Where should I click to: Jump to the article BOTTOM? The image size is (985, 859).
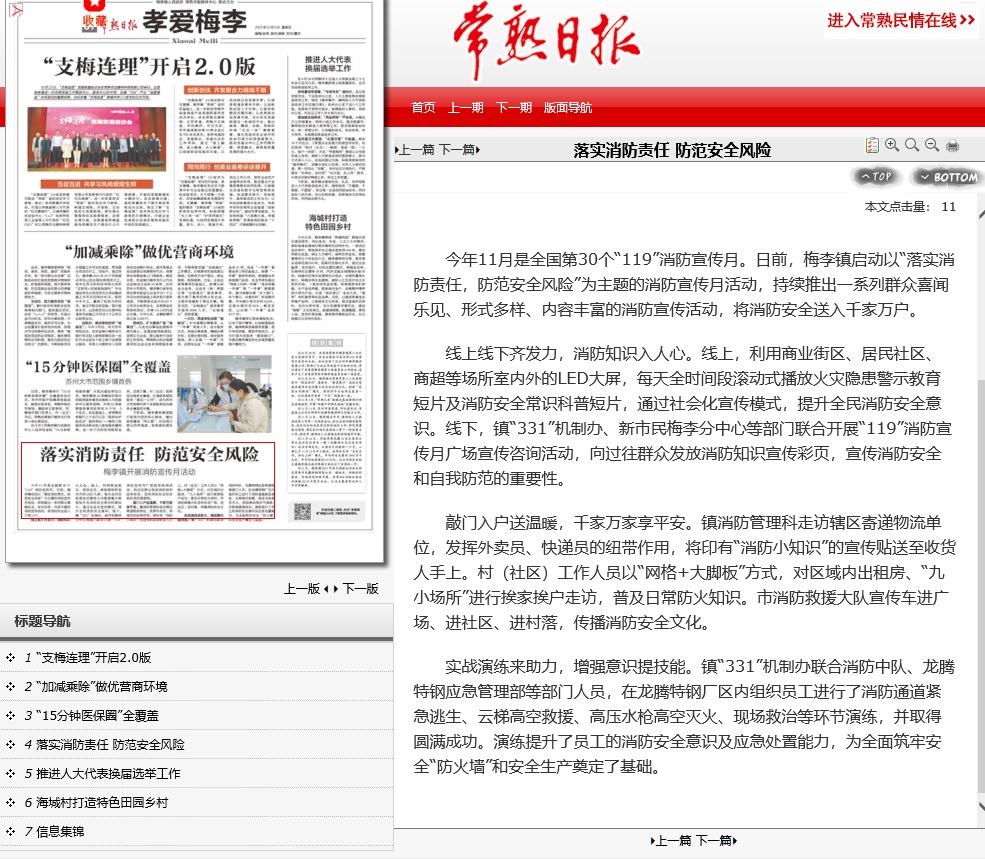(x=949, y=177)
